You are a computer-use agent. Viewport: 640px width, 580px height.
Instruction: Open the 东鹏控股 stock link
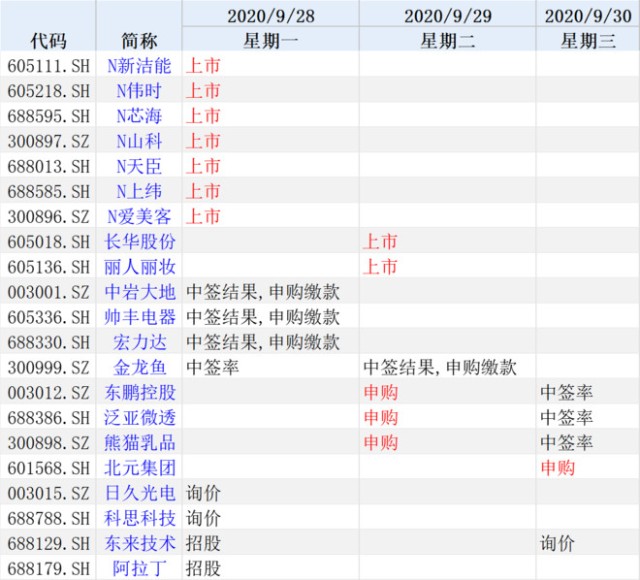(139, 392)
